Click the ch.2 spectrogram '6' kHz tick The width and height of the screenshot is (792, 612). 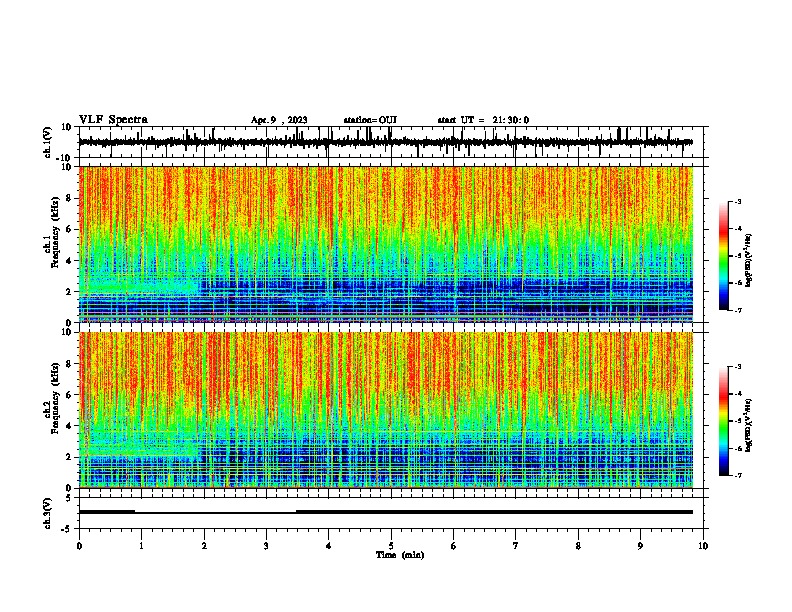pyautogui.click(x=69, y=395)
